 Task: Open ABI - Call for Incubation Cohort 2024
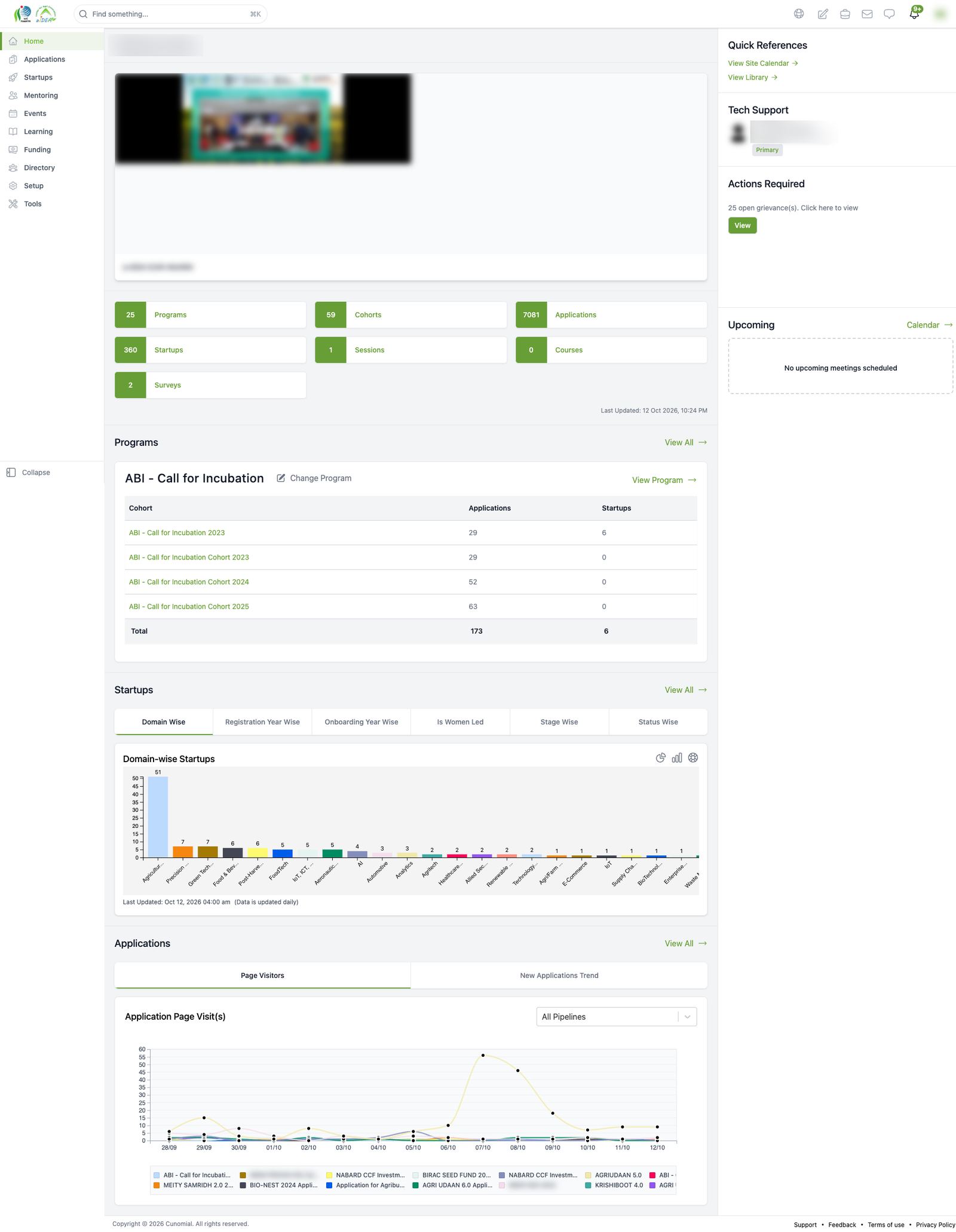(189, 582)
